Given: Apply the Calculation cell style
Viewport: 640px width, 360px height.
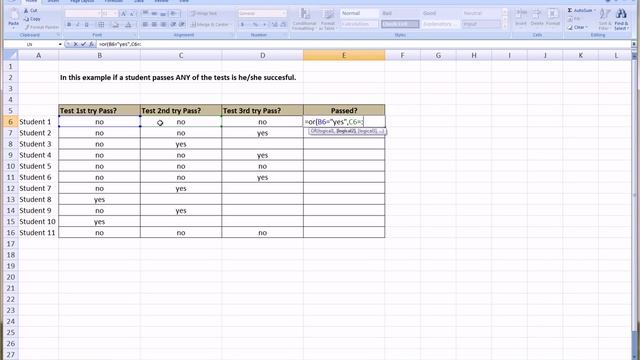Looking at the screenshot, I should click(359, 24).
